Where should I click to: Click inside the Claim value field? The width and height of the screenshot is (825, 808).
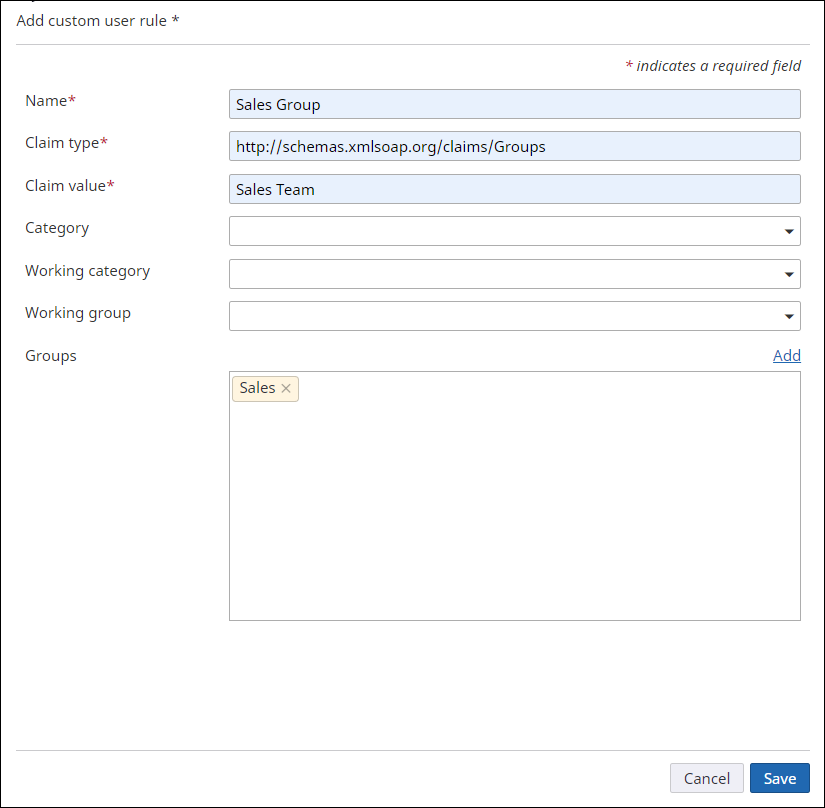pyautogui.click(x=500, y=189)
